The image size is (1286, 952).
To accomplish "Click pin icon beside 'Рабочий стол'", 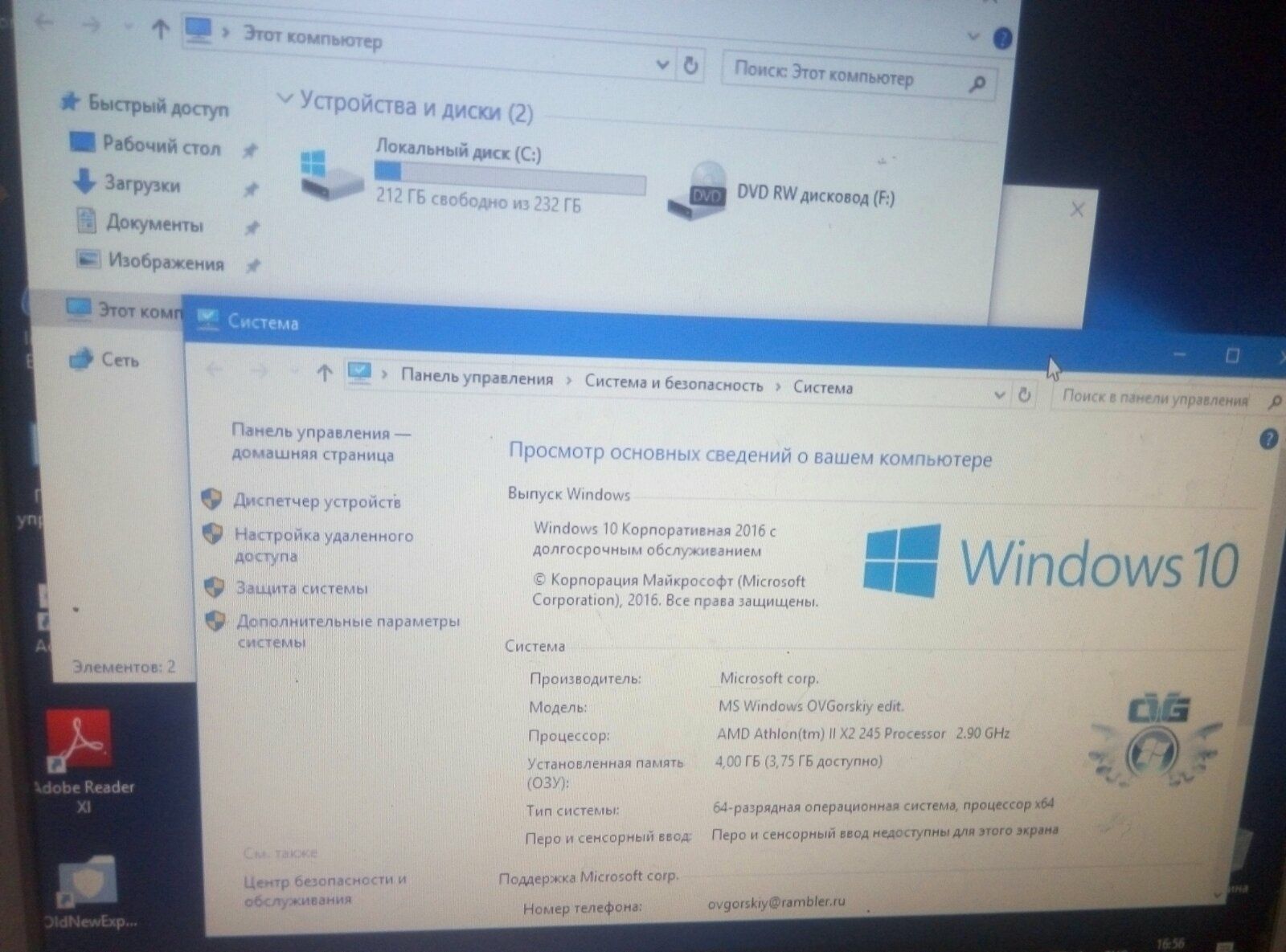I will click(x=250, y=150).
